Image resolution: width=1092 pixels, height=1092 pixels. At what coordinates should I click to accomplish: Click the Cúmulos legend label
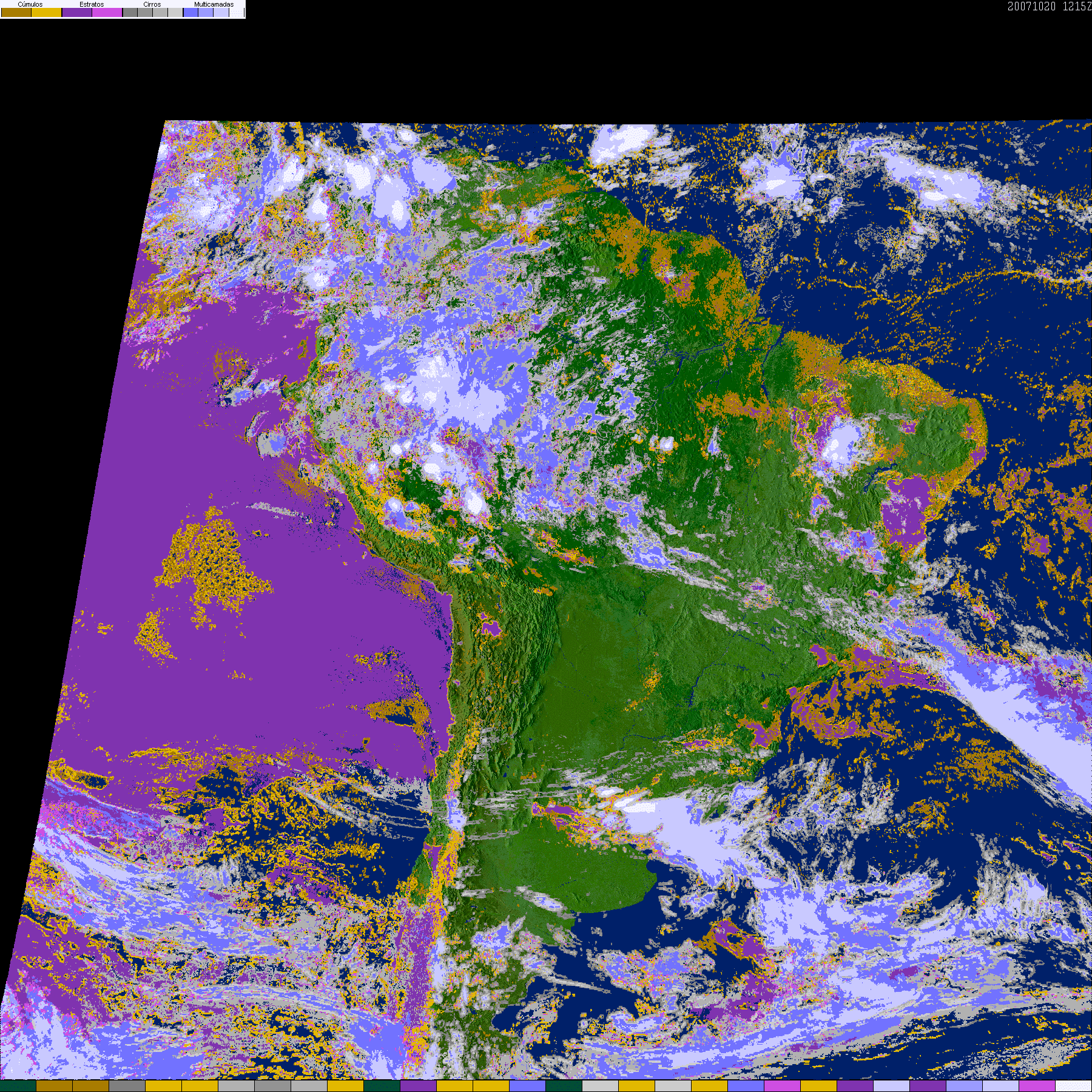30,4
